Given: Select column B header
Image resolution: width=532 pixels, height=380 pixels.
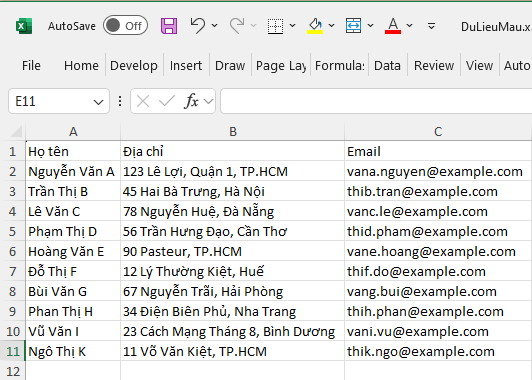Looking at the screenshot, I should (232, 132).
